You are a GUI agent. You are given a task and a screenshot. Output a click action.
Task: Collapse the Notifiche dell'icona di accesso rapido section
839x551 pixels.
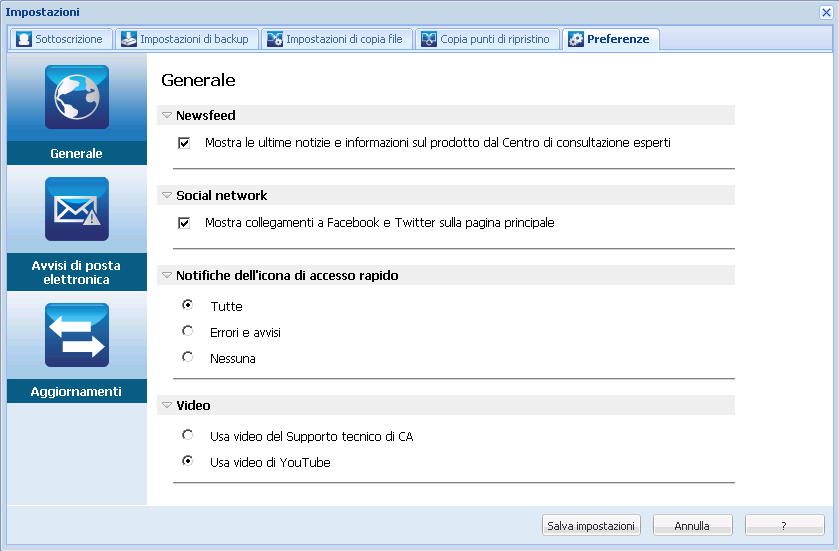pos(167,276)
